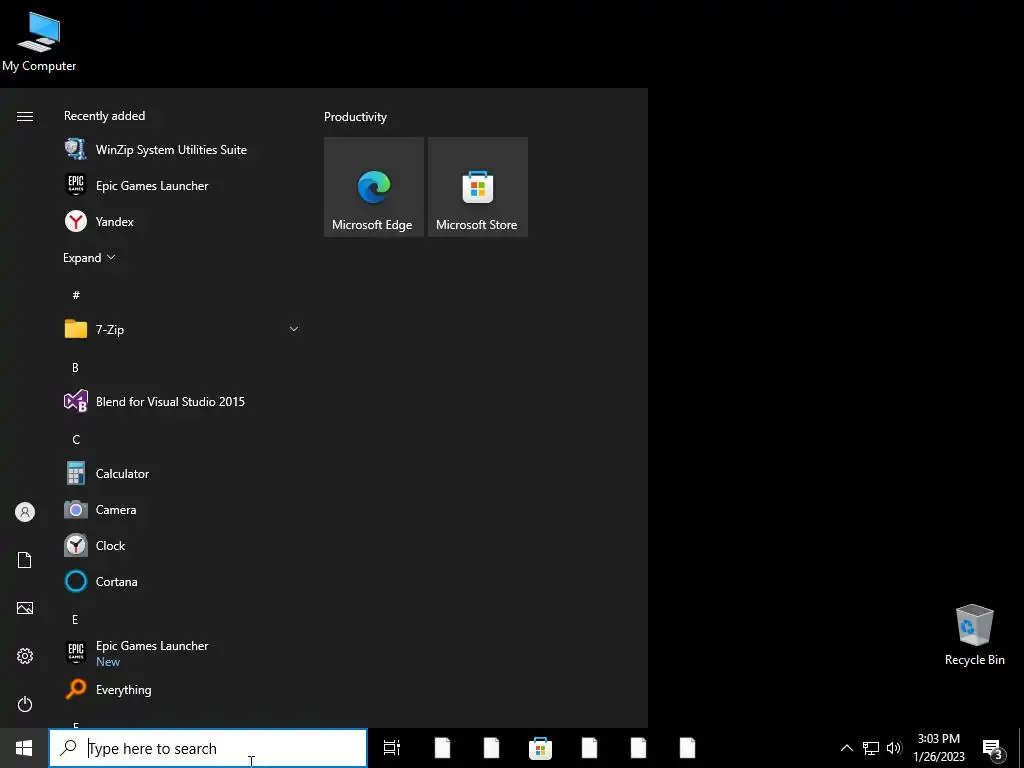Click the Microsoft Store tile
This screenshot has height=768, width=1024.
(477, 187)
